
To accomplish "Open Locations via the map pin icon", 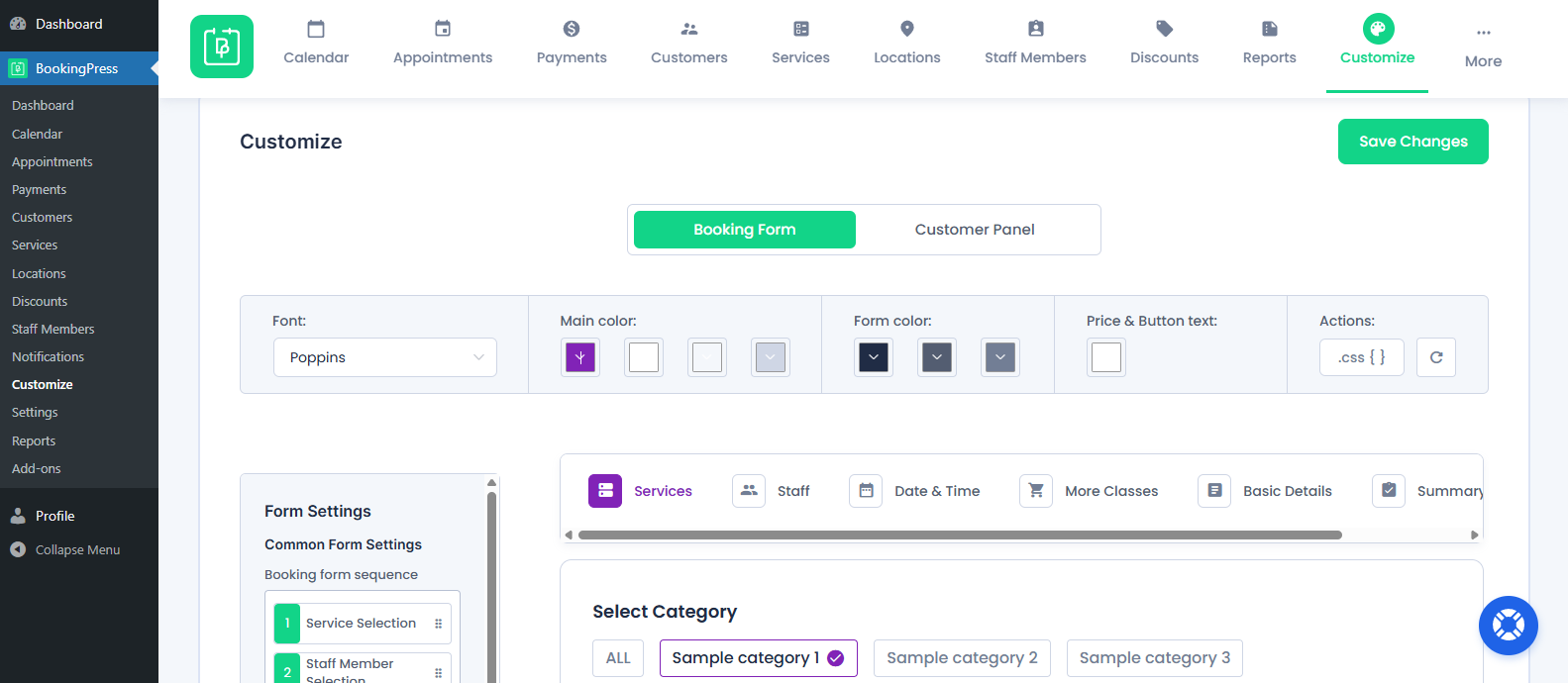I will [906, 30].
